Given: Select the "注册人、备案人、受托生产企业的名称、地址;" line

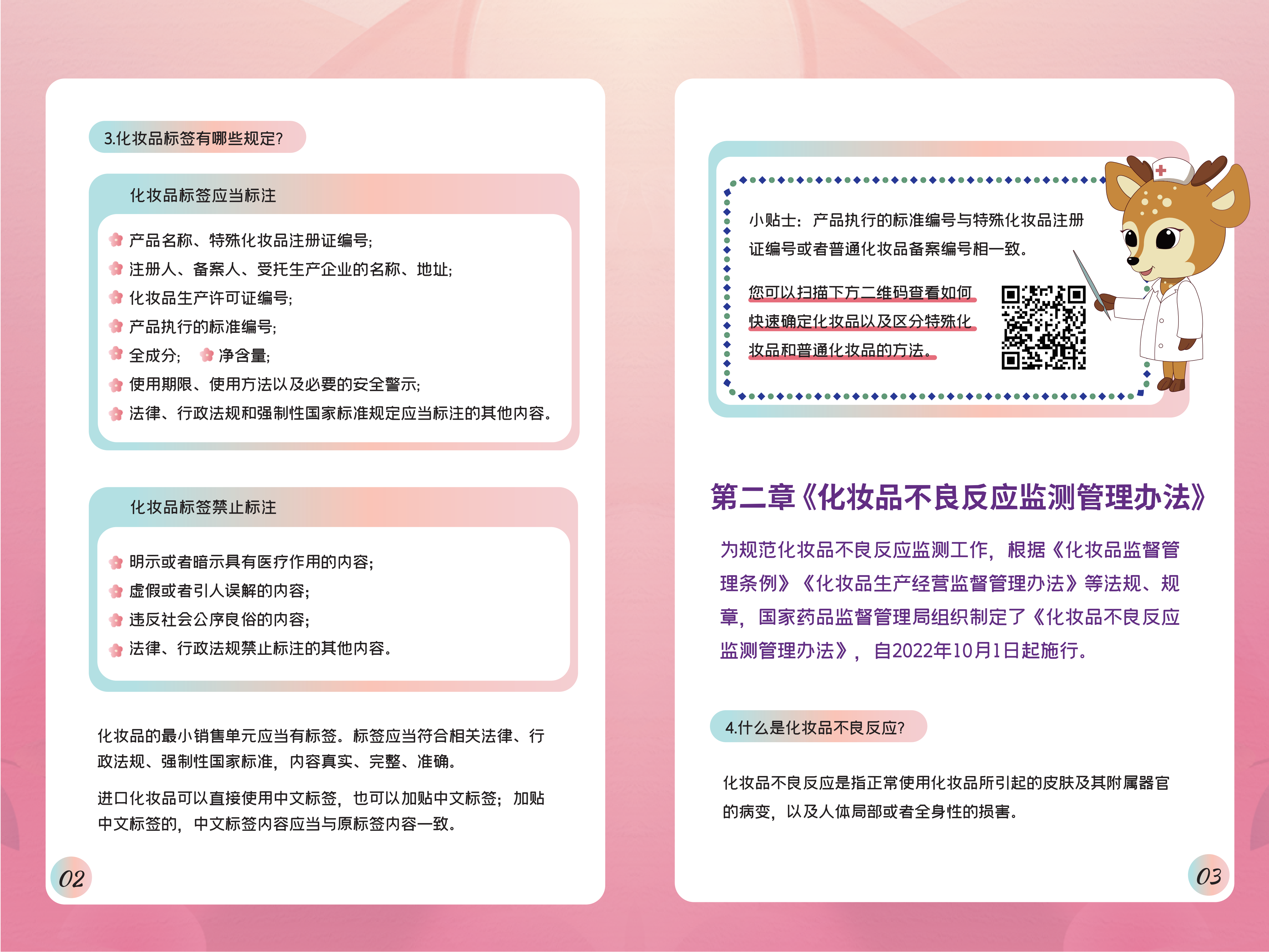Looking at the screenshot, I should pos(291,269).
